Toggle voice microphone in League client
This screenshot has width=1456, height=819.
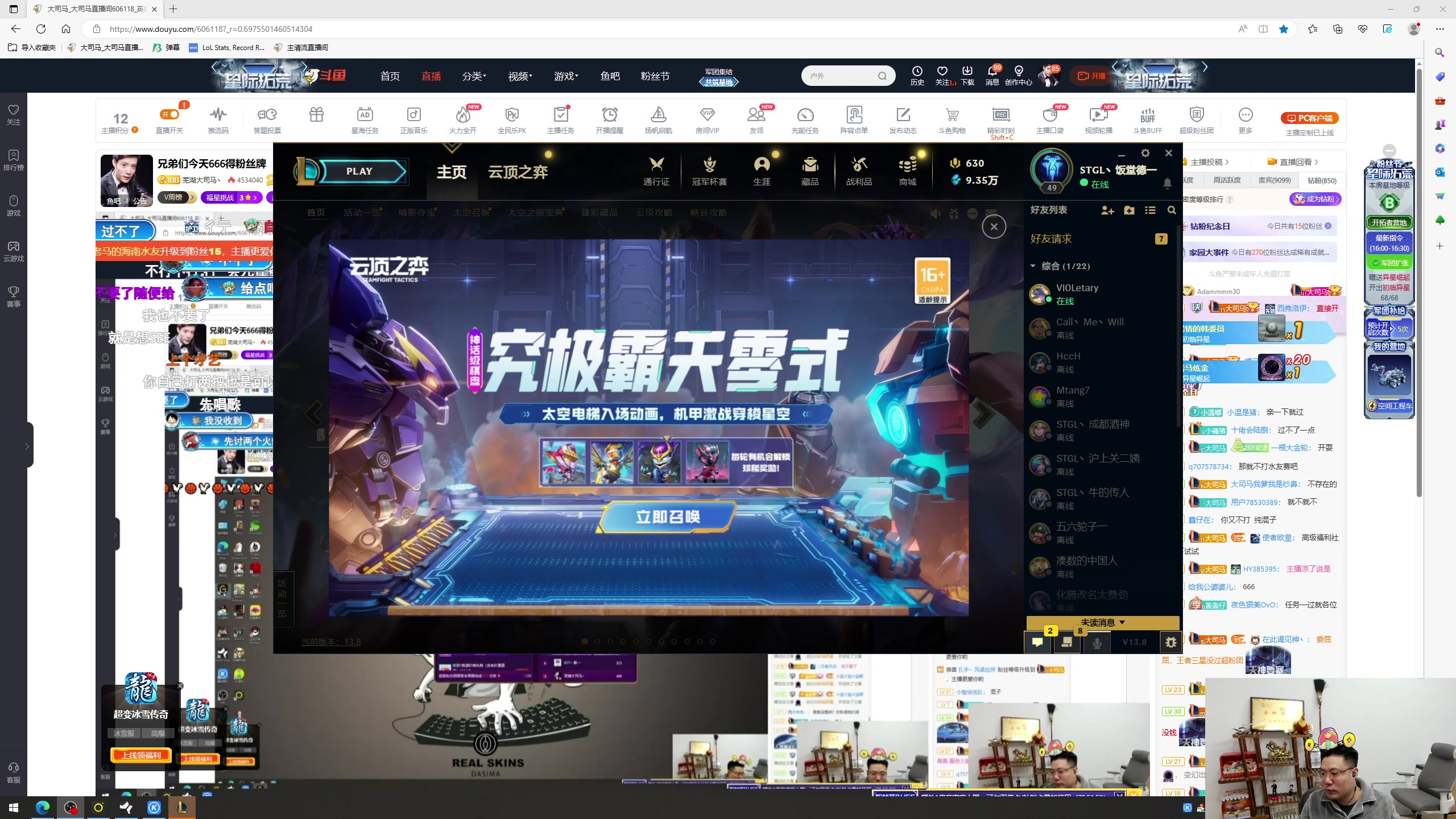tap(1097, 642)
